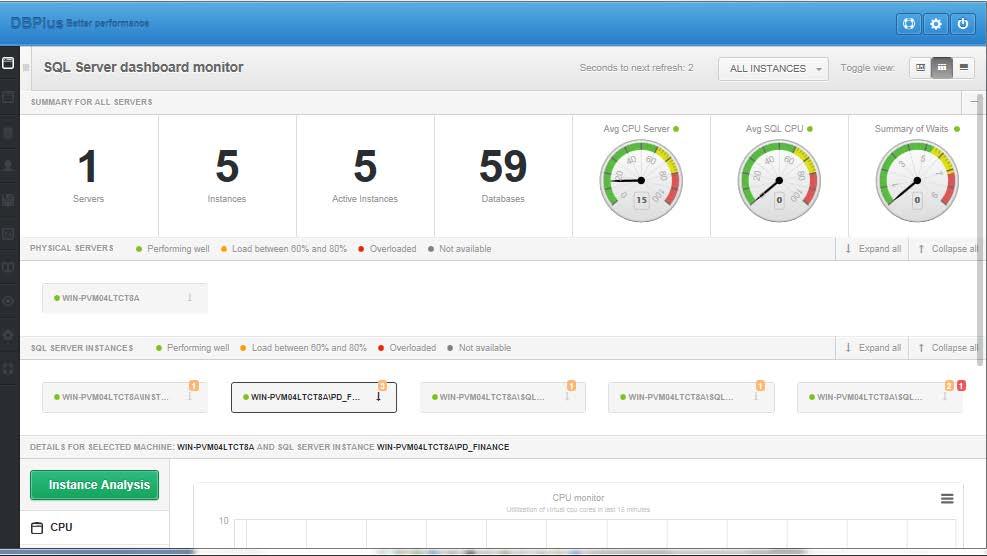
Task: Click the Instance Analysis green button
Action: point(94,485)
